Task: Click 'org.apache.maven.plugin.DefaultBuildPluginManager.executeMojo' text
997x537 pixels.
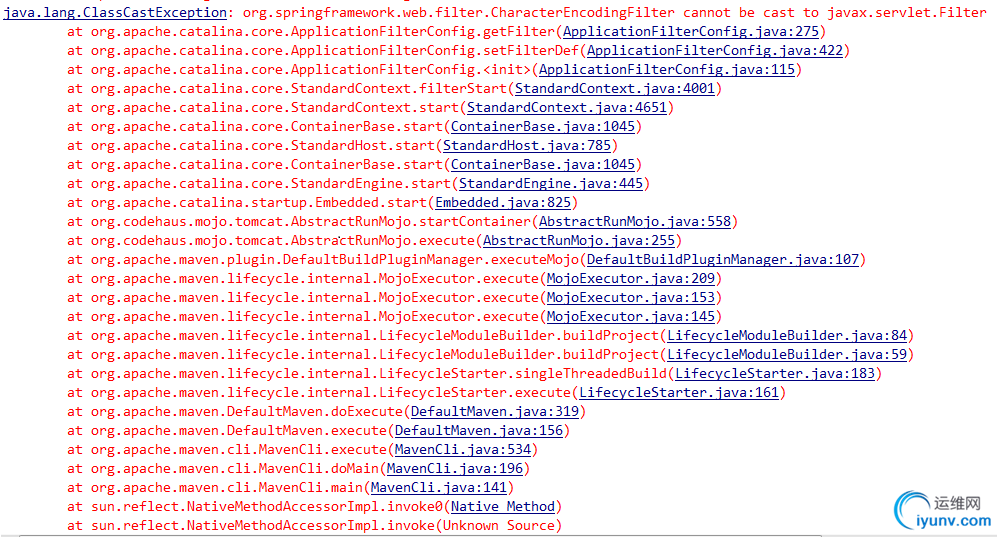Action: tap(334, 260)
